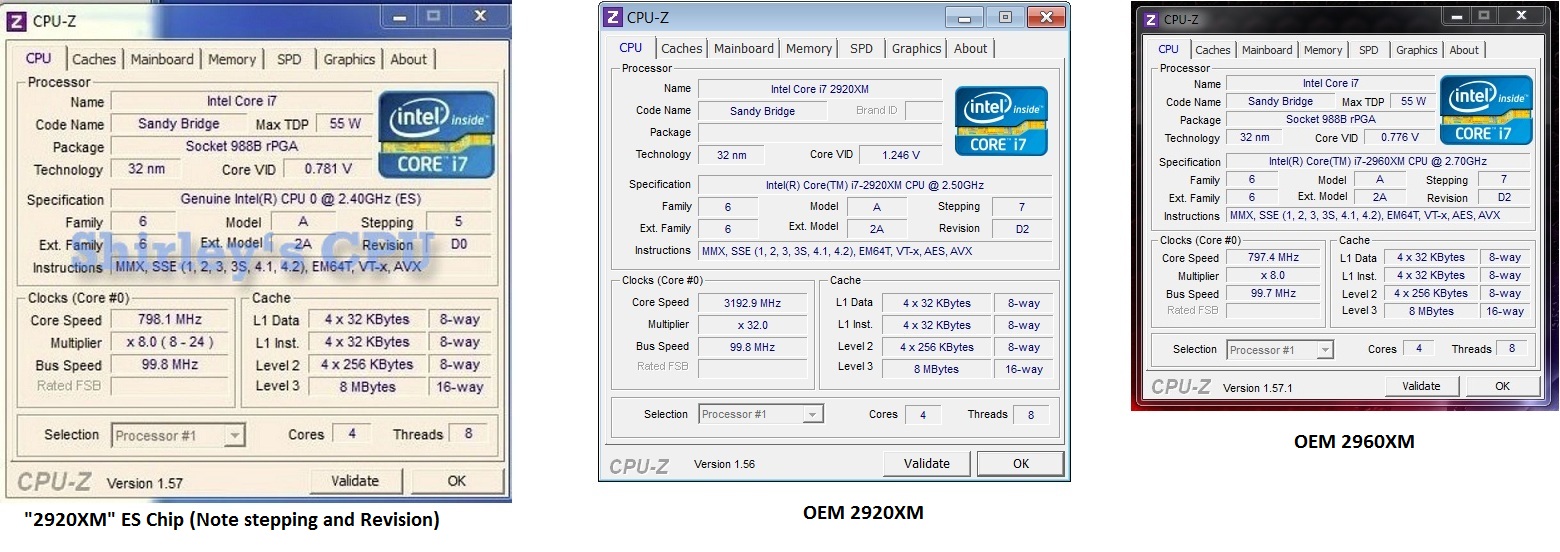
Task: Click the 'Genuine Intel(R) CPU 0 @ 2.40GHz (ES)' specification
Action: 301,199
